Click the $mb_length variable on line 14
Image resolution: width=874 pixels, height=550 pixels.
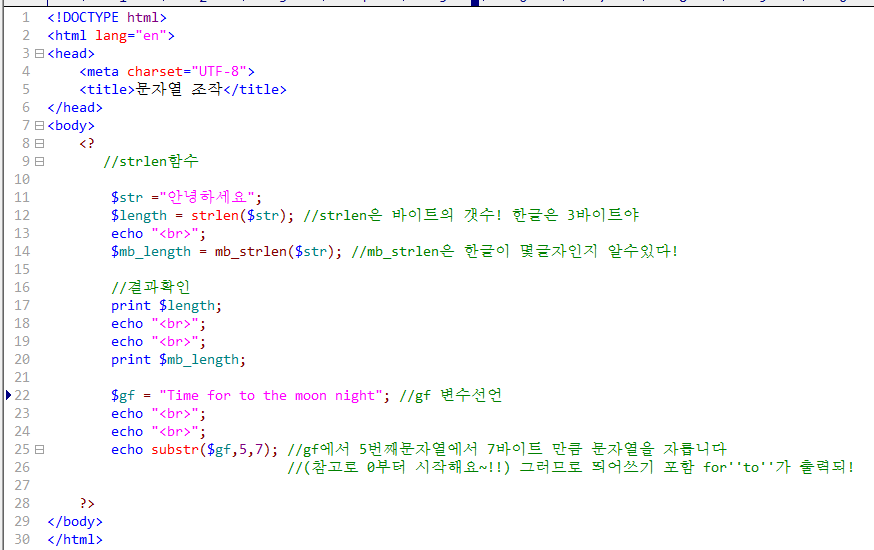[x=150, y=251]
